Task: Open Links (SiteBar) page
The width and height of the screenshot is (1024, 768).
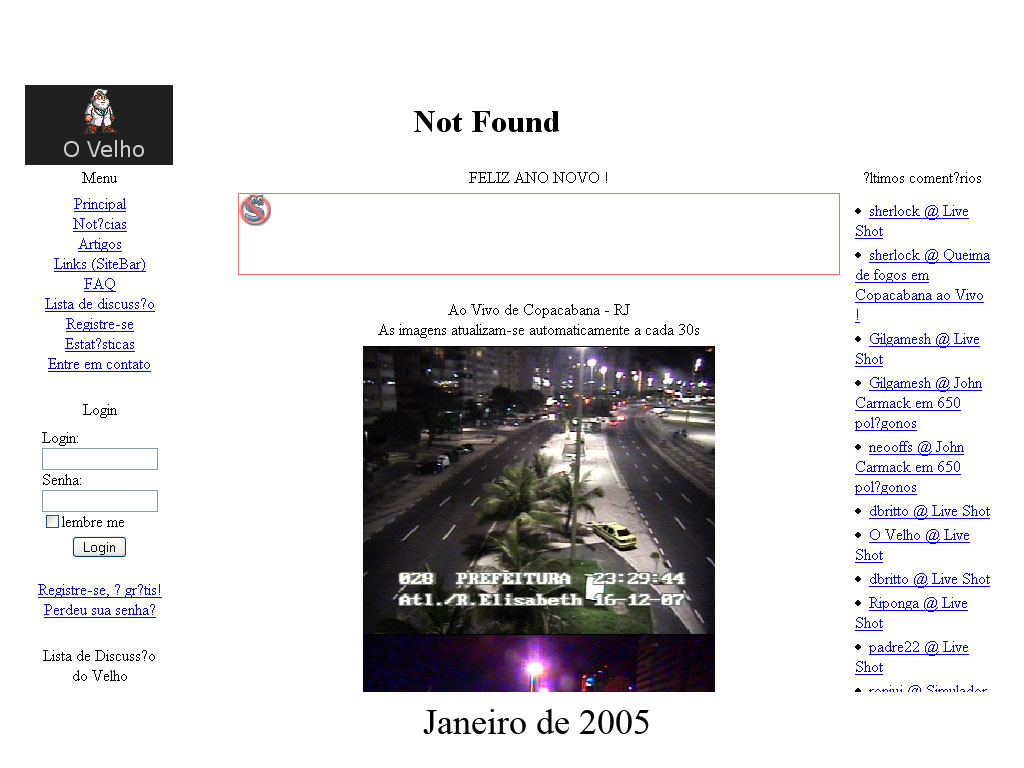Action: click(100, 264)
